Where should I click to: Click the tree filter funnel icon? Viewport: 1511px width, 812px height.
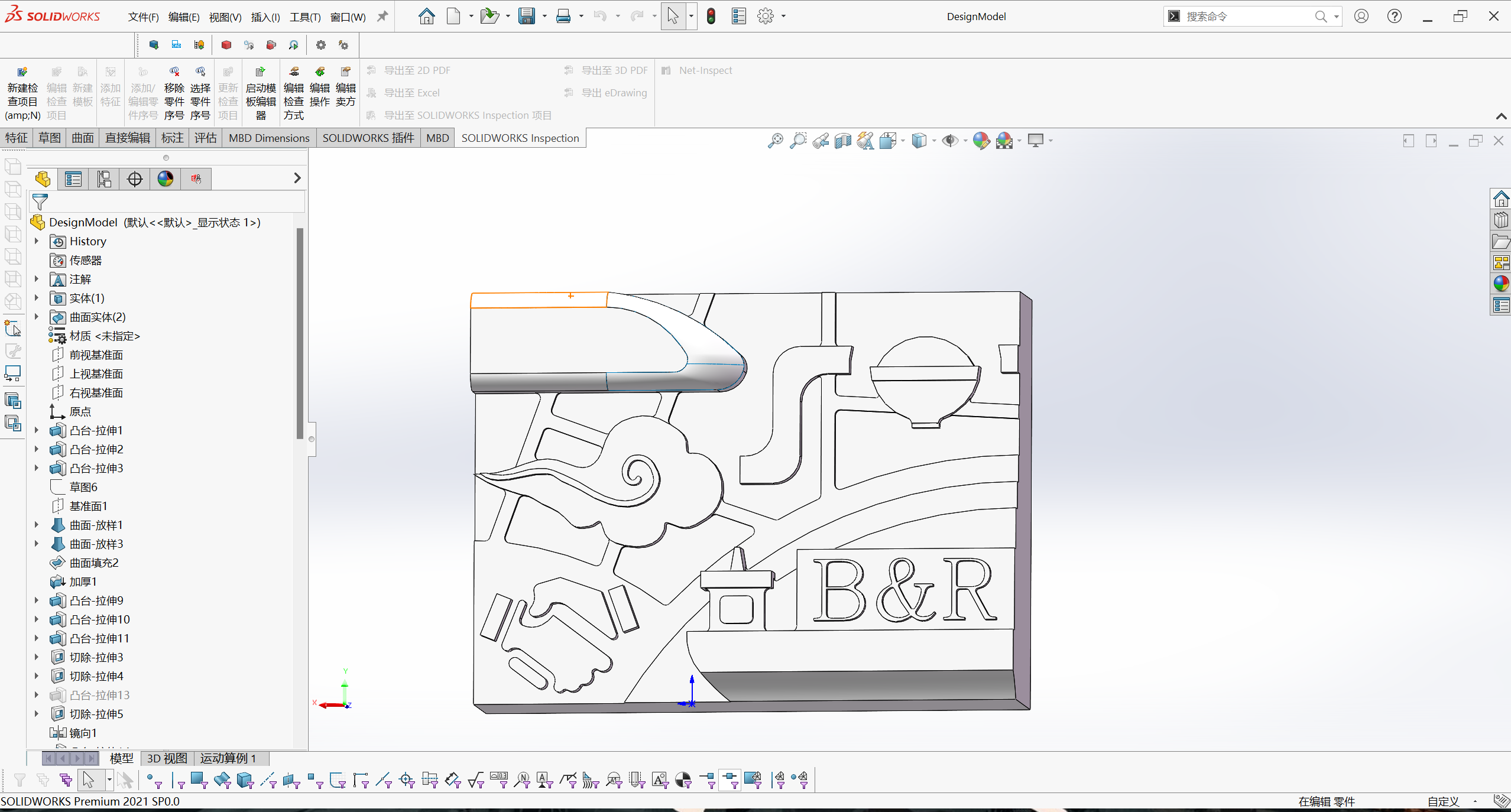pyautogui.click(x=40, y=202)
